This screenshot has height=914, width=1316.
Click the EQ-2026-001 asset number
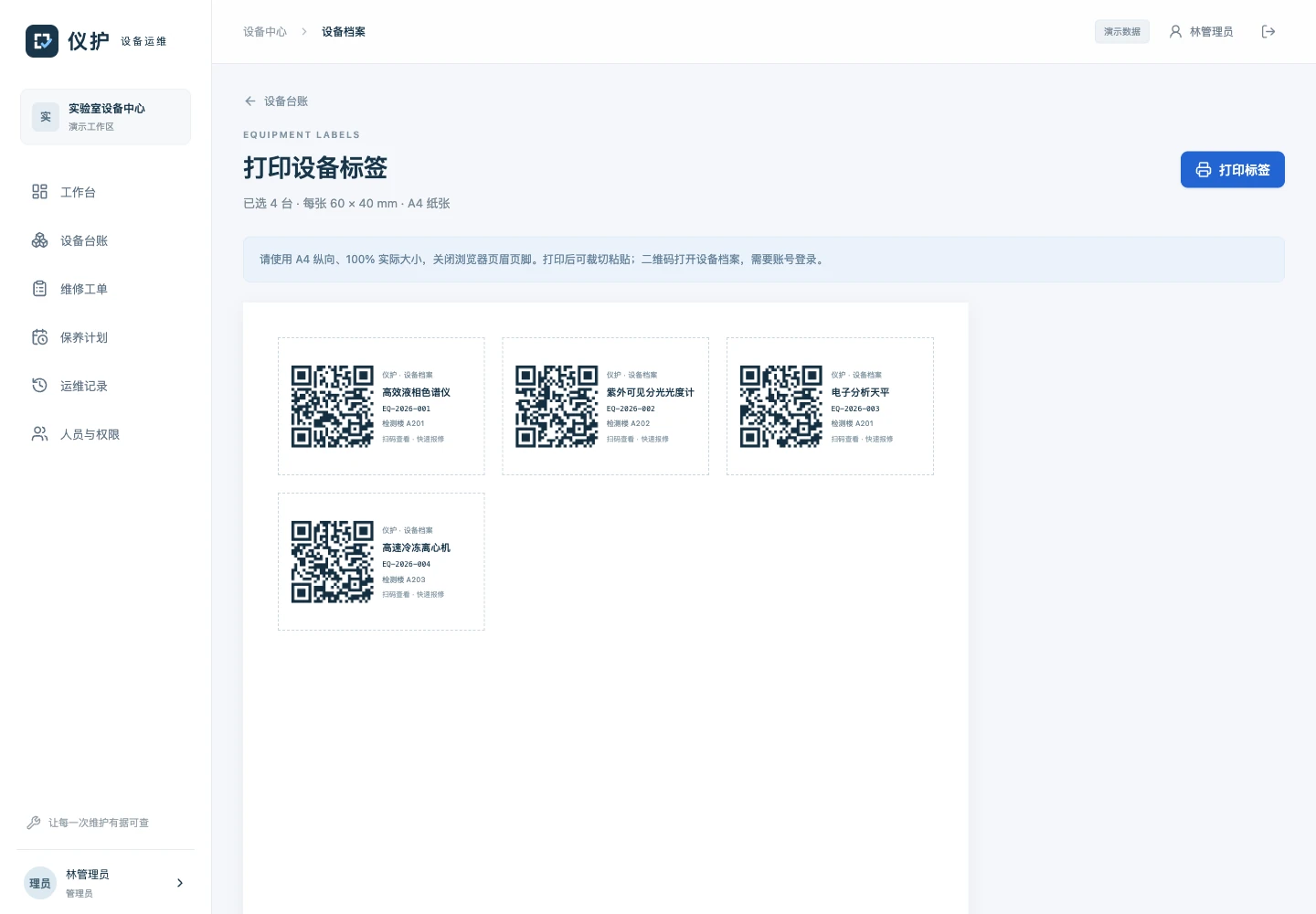[x=407, y=409]
